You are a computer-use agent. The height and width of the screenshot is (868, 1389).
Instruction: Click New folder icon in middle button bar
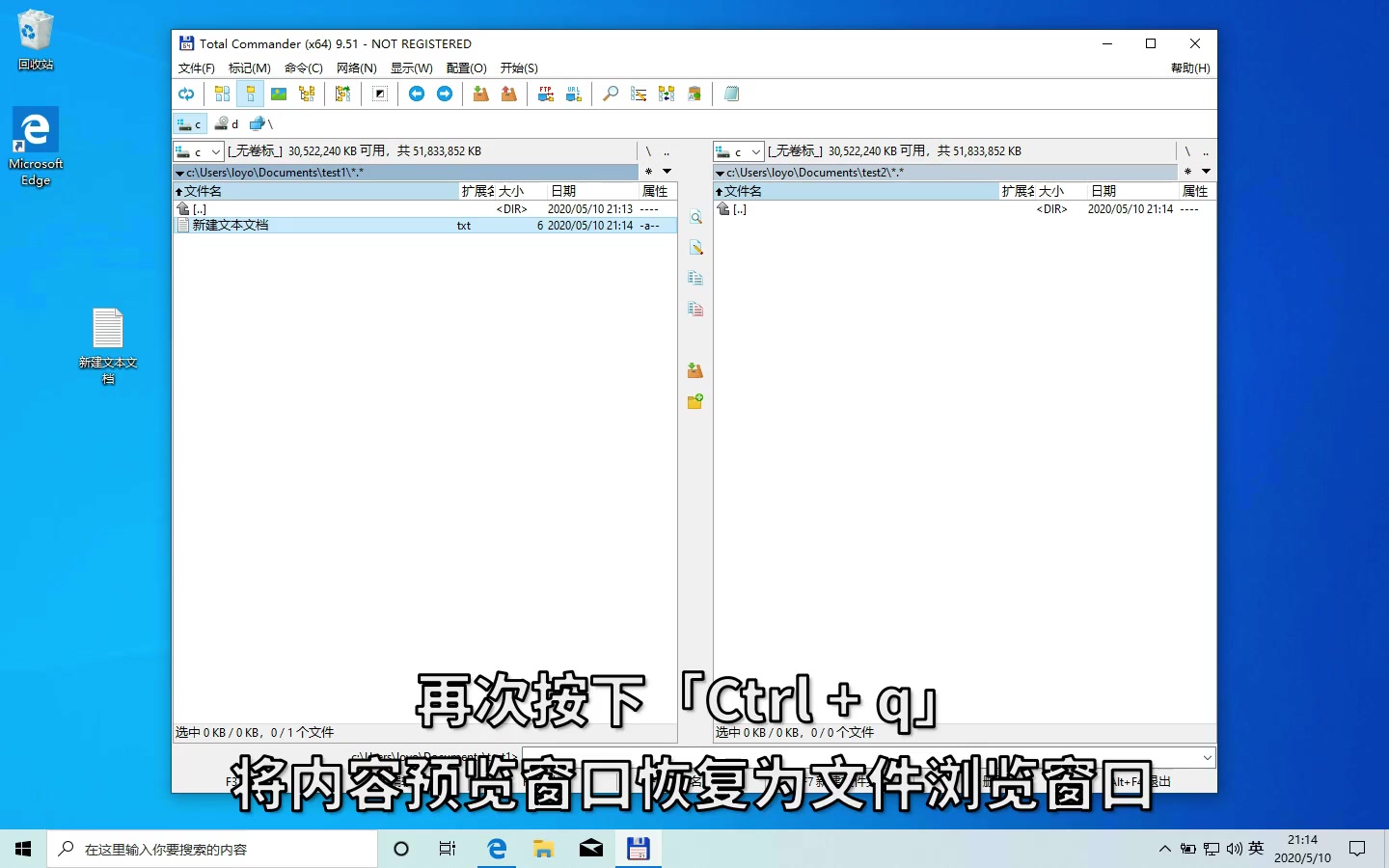pos(695,401)
